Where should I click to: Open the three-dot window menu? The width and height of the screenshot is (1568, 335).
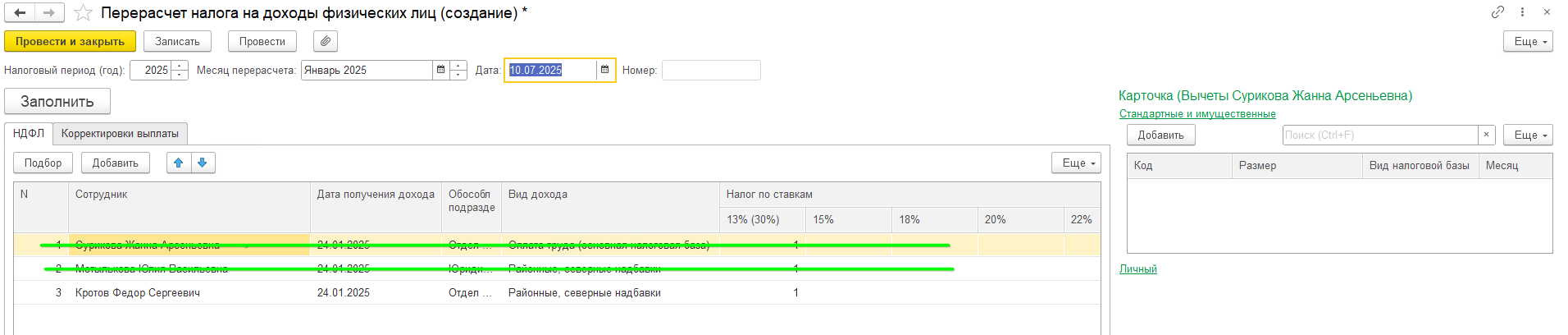tap(1522, 12)
